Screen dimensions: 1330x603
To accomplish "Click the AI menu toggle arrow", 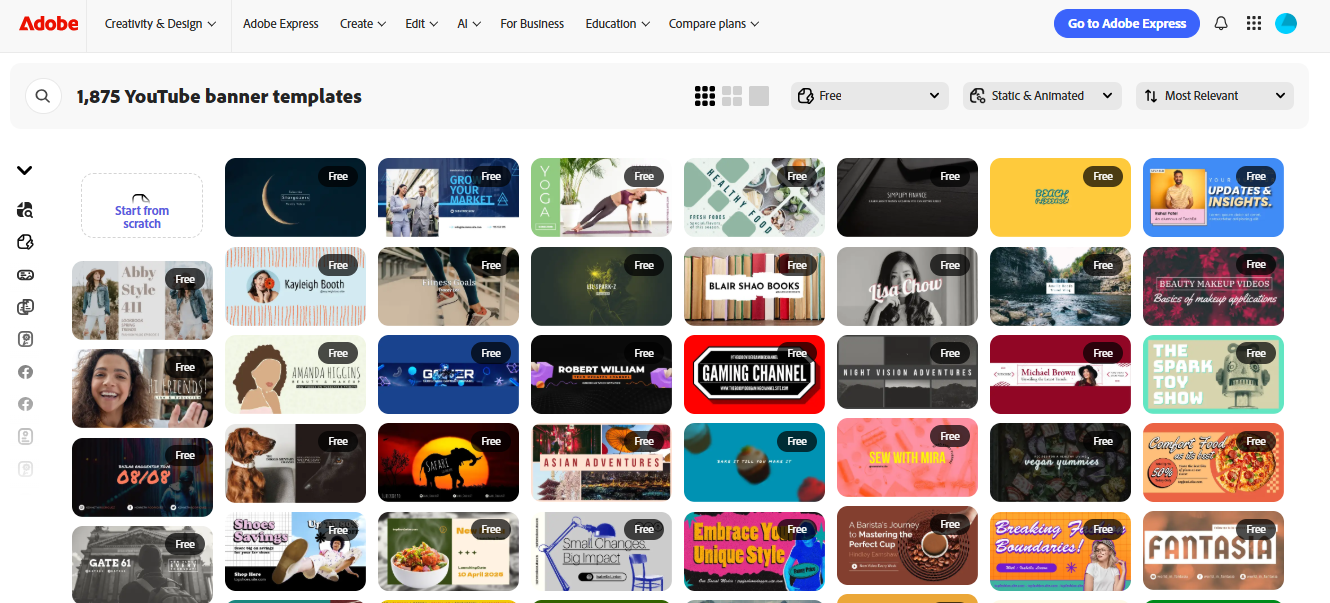I will [x=479, y=24].
